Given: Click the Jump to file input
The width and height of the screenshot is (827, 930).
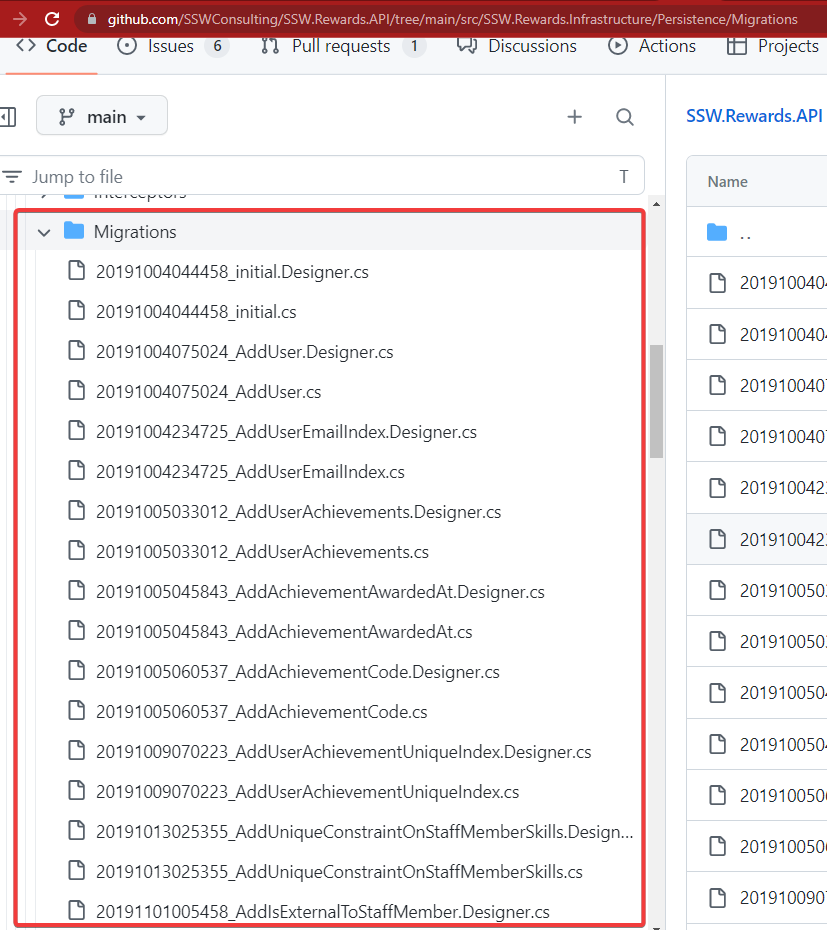Looking at the screenshot, I should coord(320,177).
